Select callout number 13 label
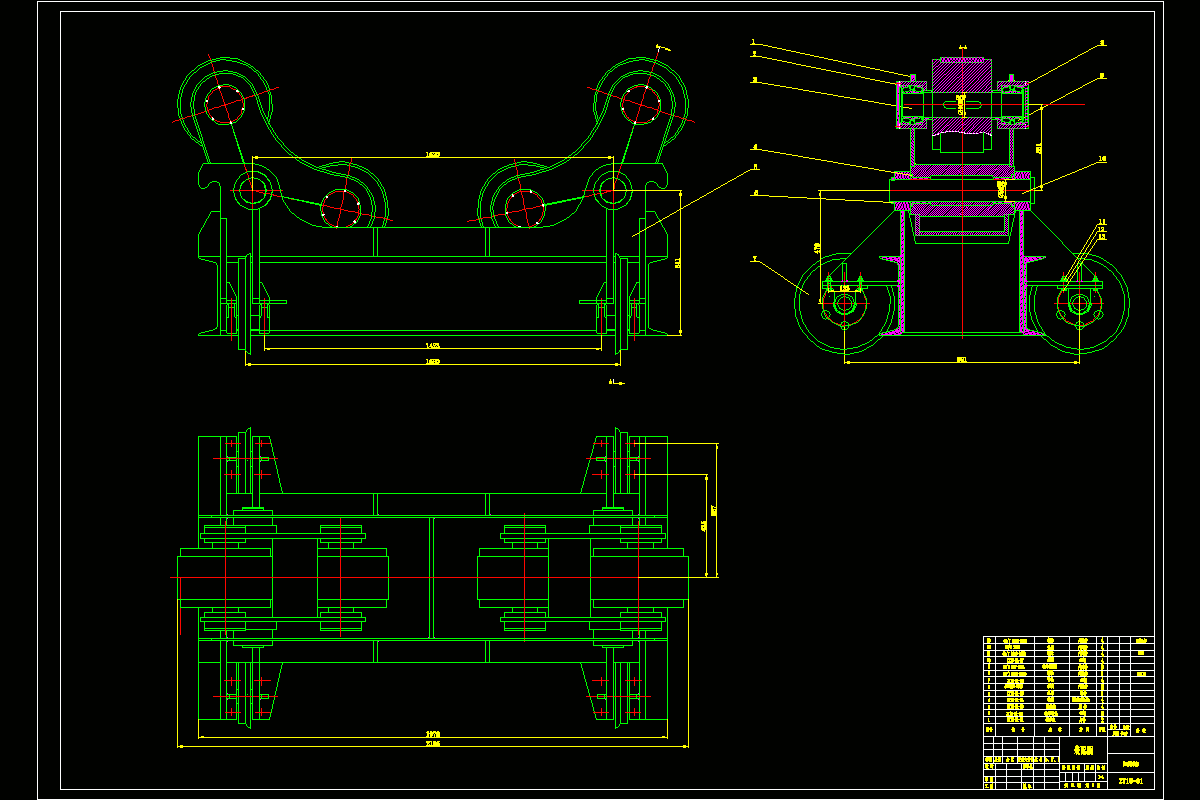Viewport: 1200px width, 800px height. (1102, 237)
